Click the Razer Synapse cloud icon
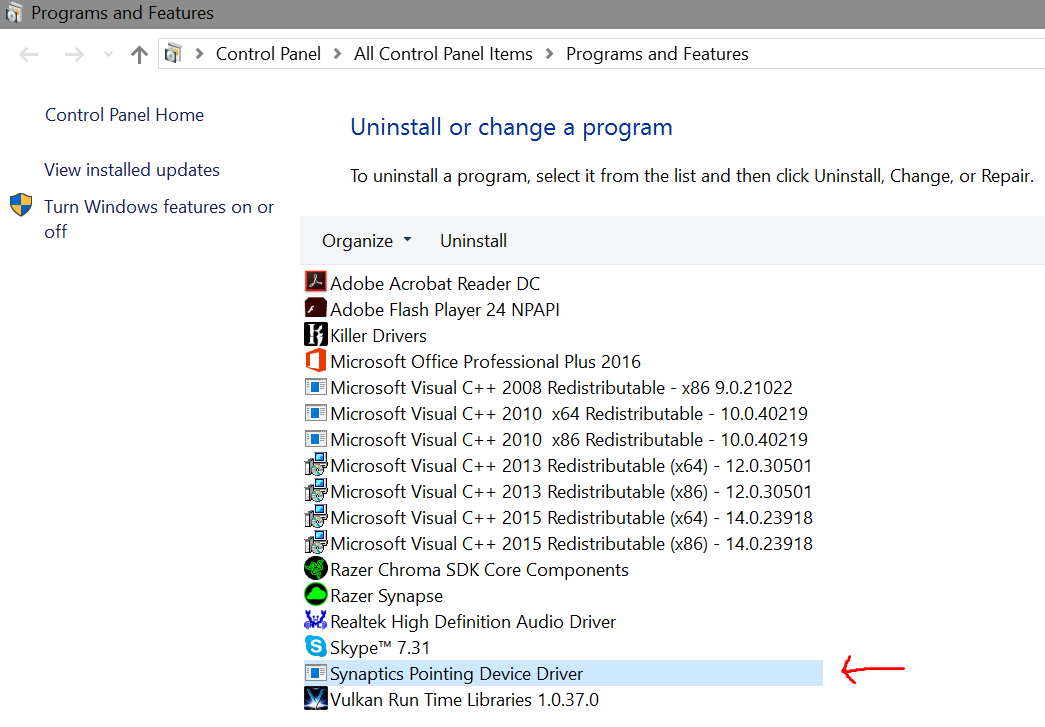 point(316,594)
